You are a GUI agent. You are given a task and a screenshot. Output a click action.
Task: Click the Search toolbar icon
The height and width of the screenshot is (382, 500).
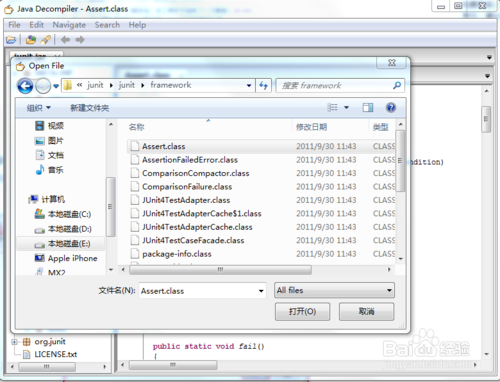coord(46,40)
